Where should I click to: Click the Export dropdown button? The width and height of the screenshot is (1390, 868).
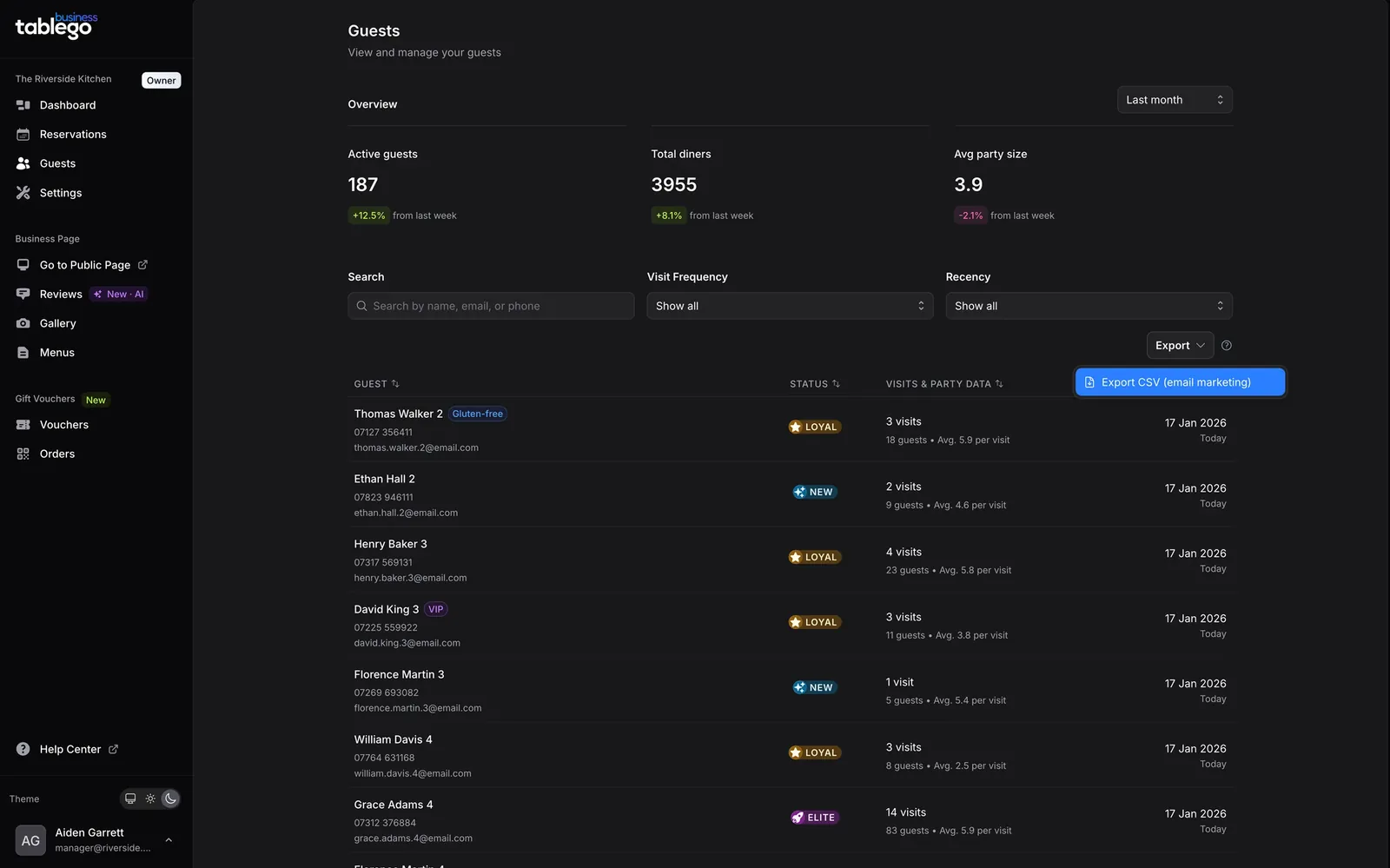tap(1180, 346)
